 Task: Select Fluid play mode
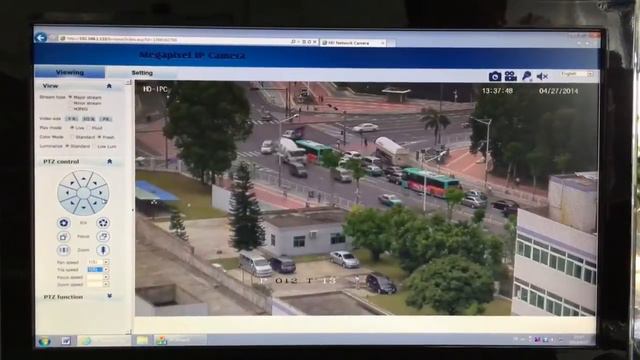(89, 128)
